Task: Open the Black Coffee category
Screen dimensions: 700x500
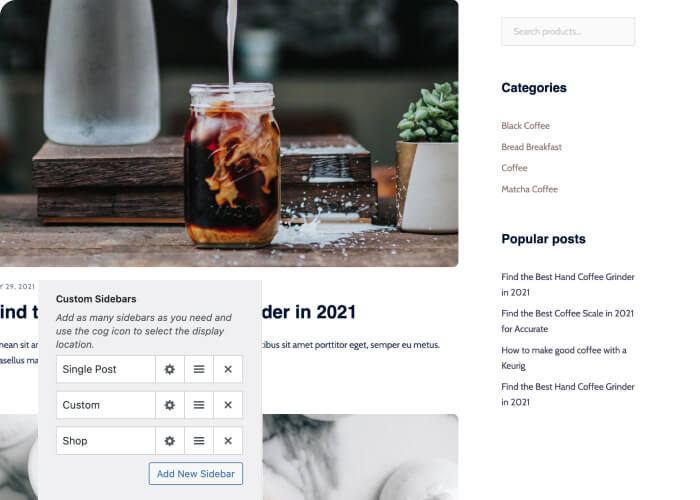Action: [525, 126]
